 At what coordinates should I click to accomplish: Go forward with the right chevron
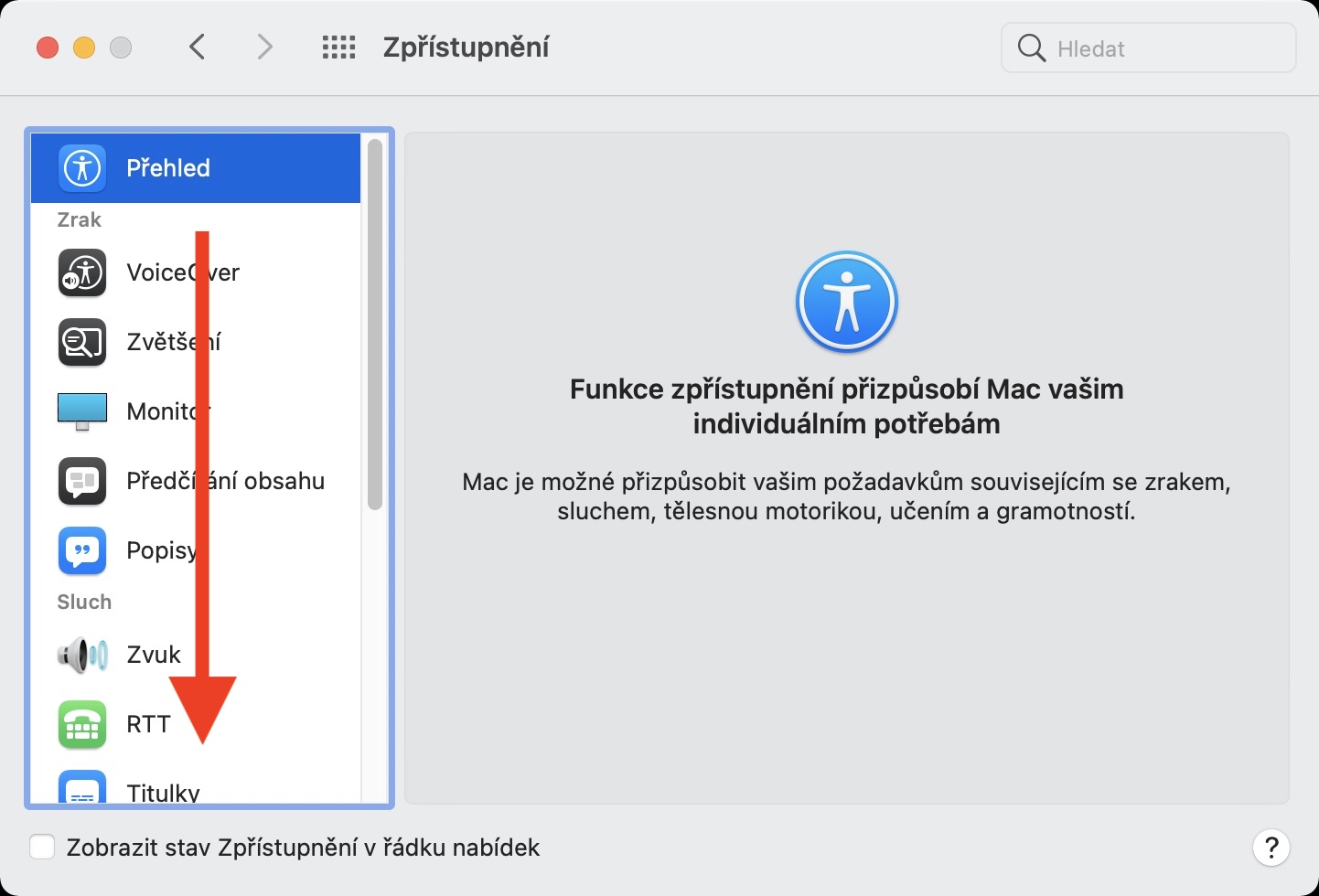click(264, 47)
